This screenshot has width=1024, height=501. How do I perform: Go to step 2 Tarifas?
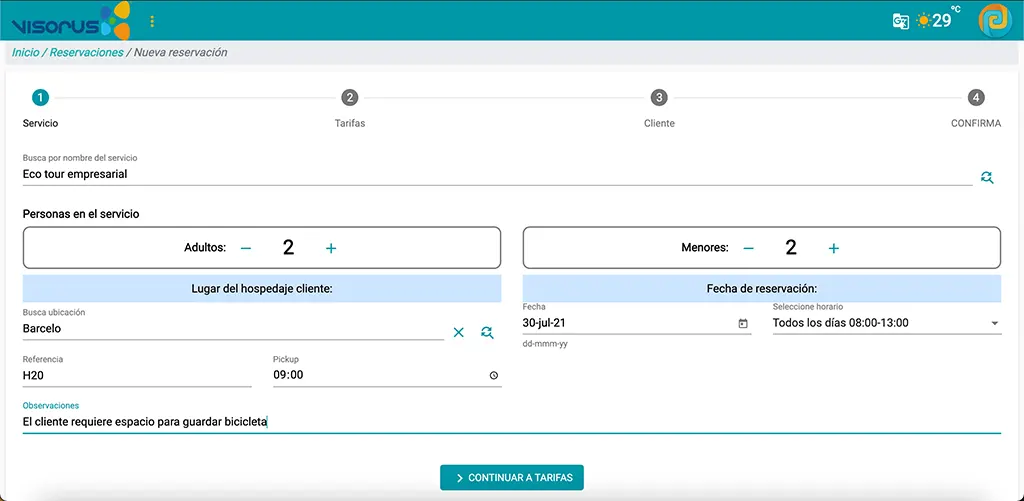pos(349,98)
